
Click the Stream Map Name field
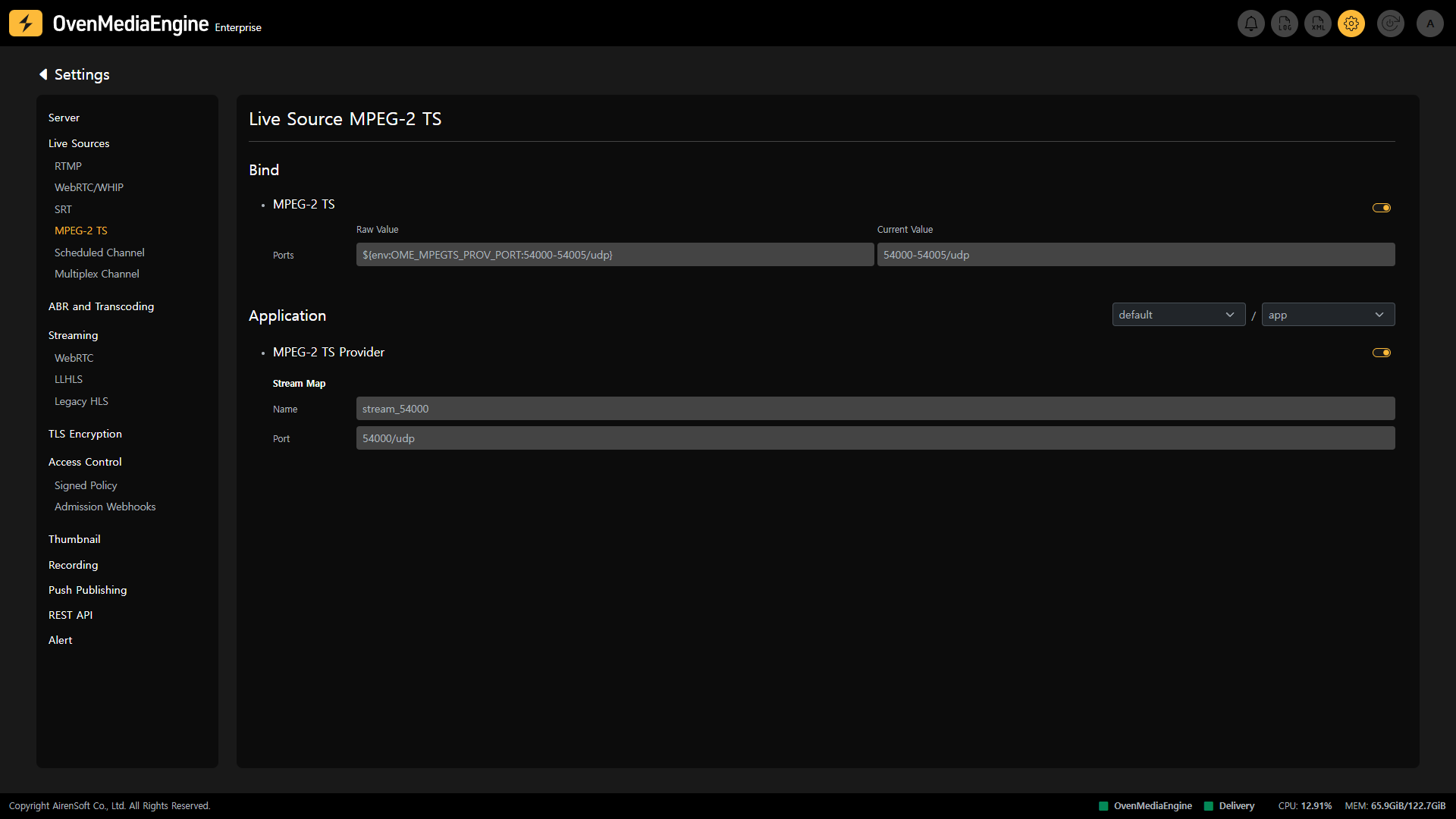[x=875, y=409]
